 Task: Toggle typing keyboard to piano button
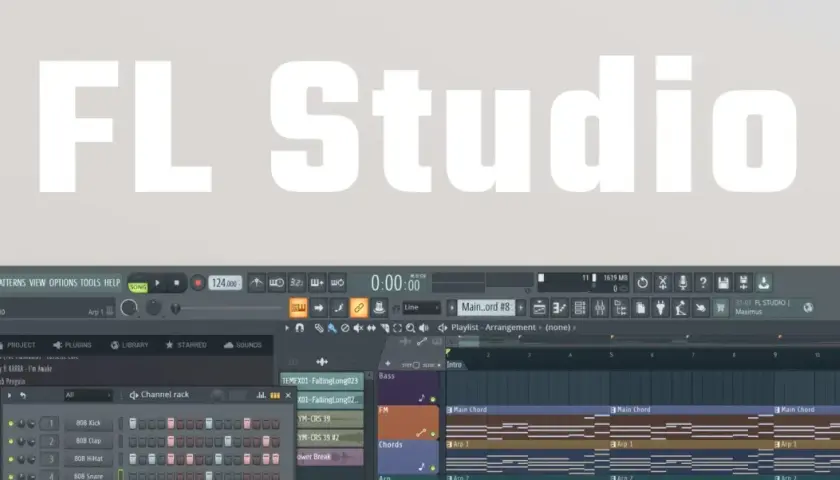[298, 308]
